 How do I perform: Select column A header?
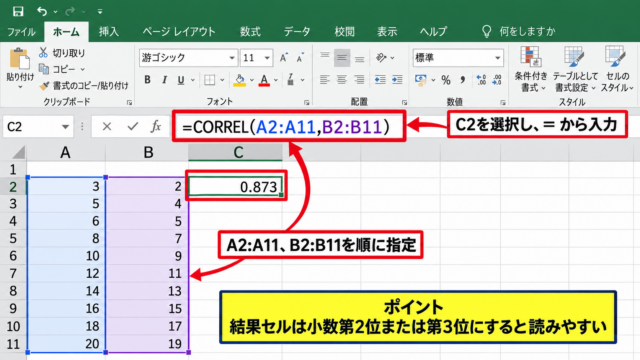pyautogui.click(x=65, y=152)
